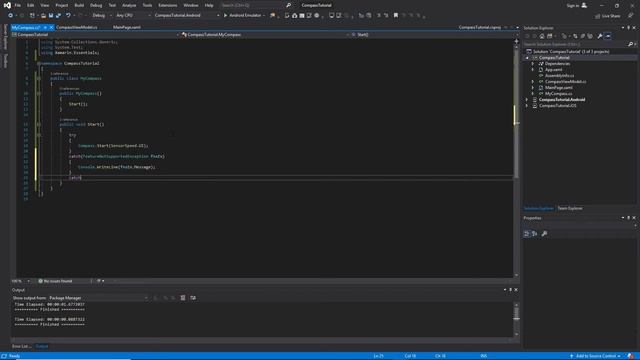The width and height of the screenshot is (640, 360).
Task: Click the Visual Studio search magnifier icon
Action: 289,5
